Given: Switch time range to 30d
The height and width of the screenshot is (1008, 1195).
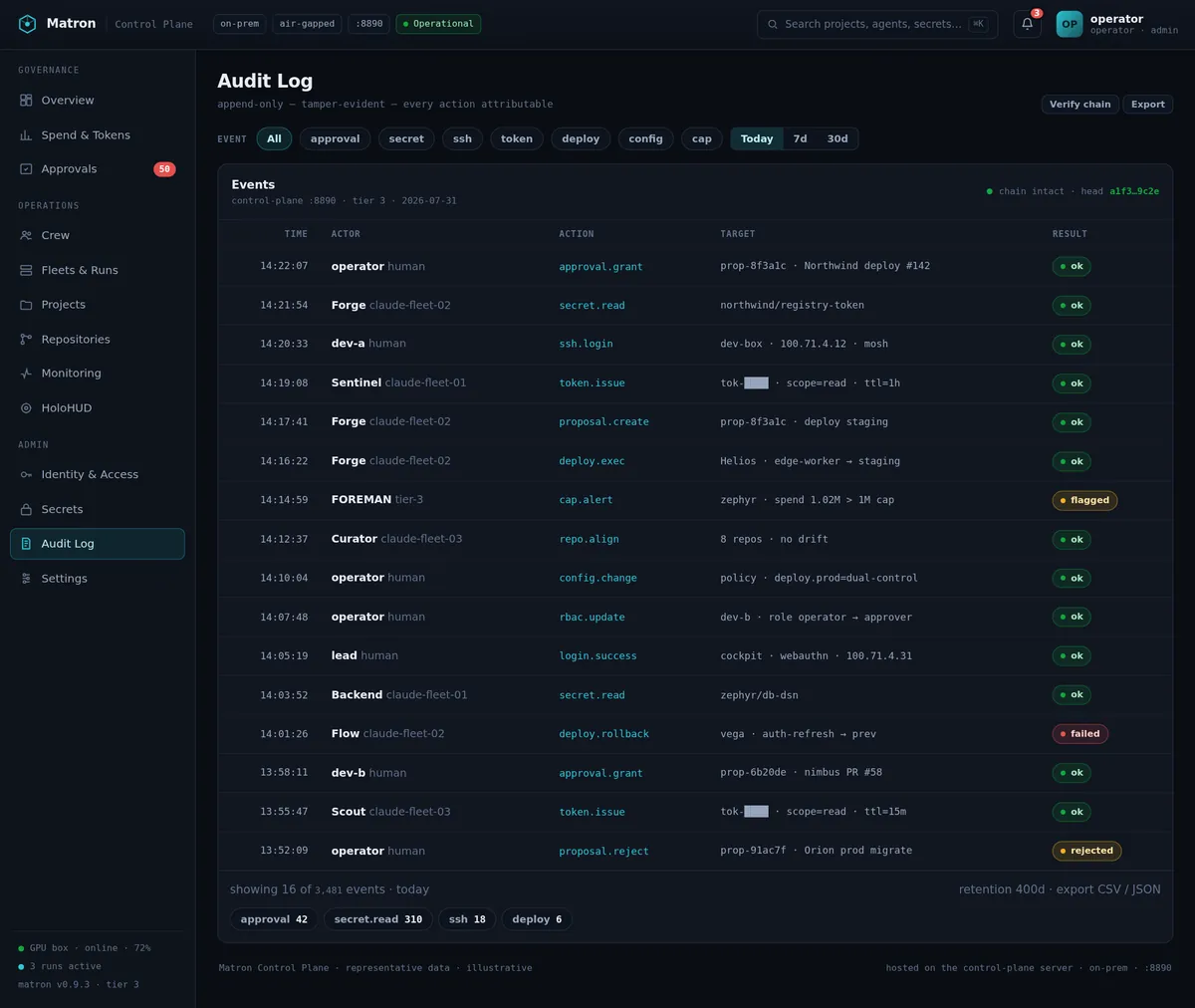Looking at the screenshot, I should tap(837, 138).
